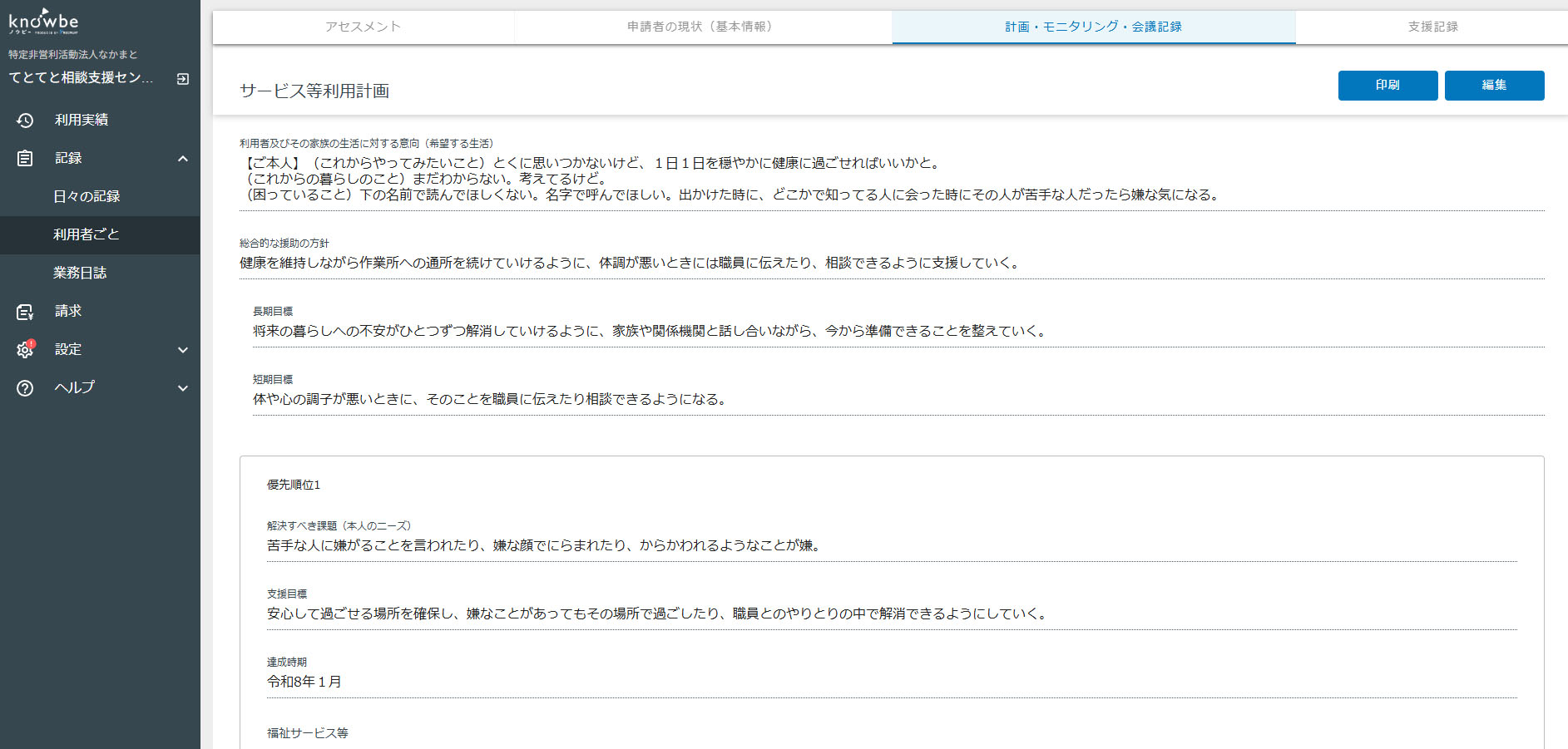Collapse the 記録 menu section chevron
This screenshot has height=749, width=1568.
click(183, 159)
